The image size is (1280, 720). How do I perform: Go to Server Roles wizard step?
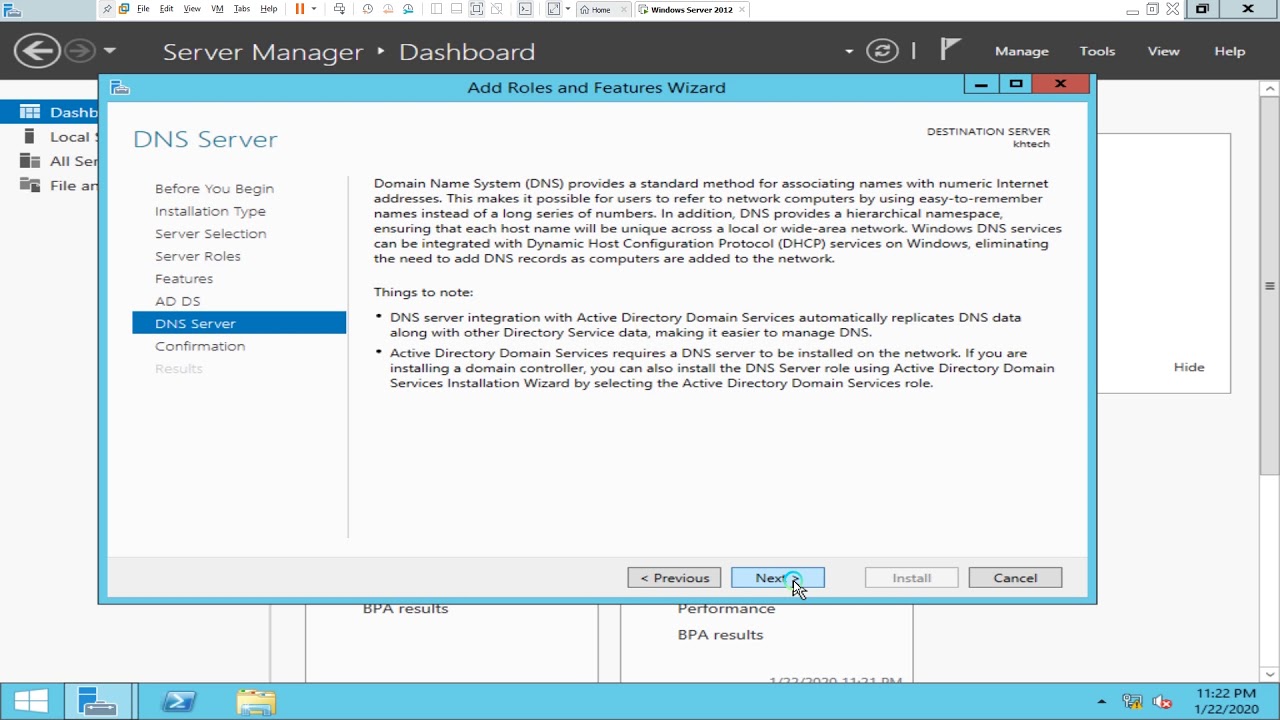tap(197, 256)
